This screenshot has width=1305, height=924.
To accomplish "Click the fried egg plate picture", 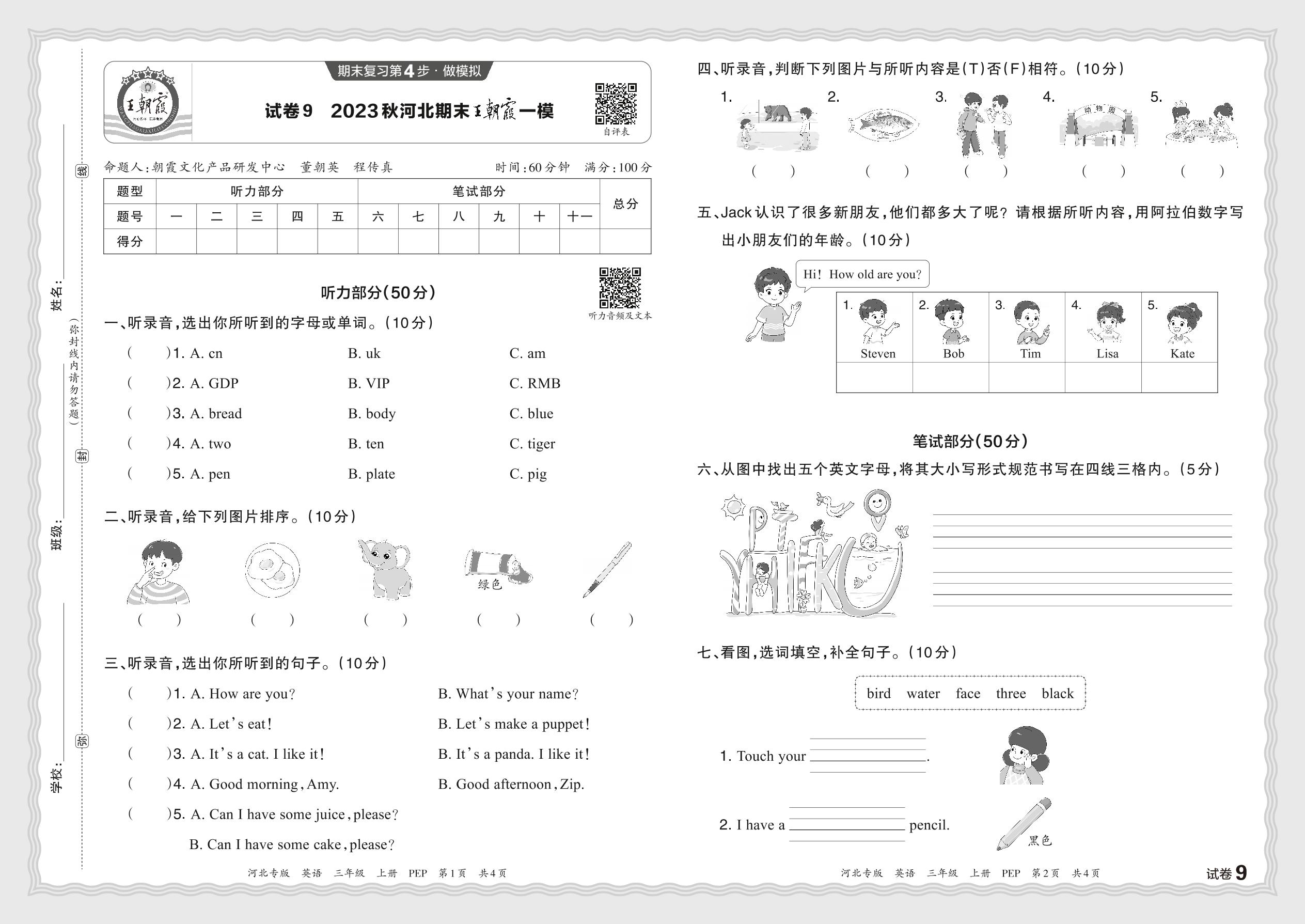I will click(272, 570).
